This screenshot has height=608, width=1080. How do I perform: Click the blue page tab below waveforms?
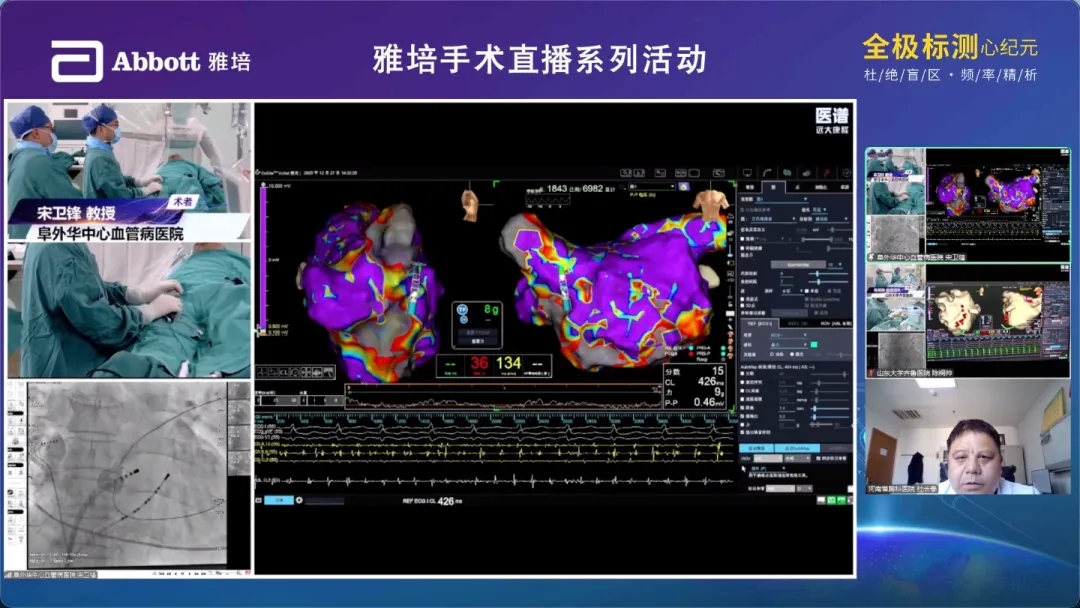280,499
